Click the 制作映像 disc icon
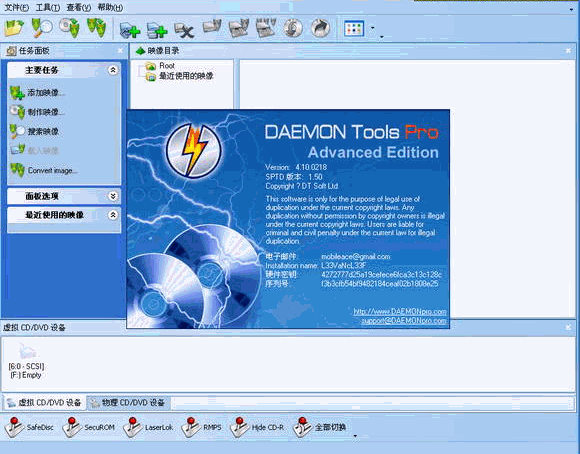The height and width of the screenshot is (454, 580). click(17, 112)
